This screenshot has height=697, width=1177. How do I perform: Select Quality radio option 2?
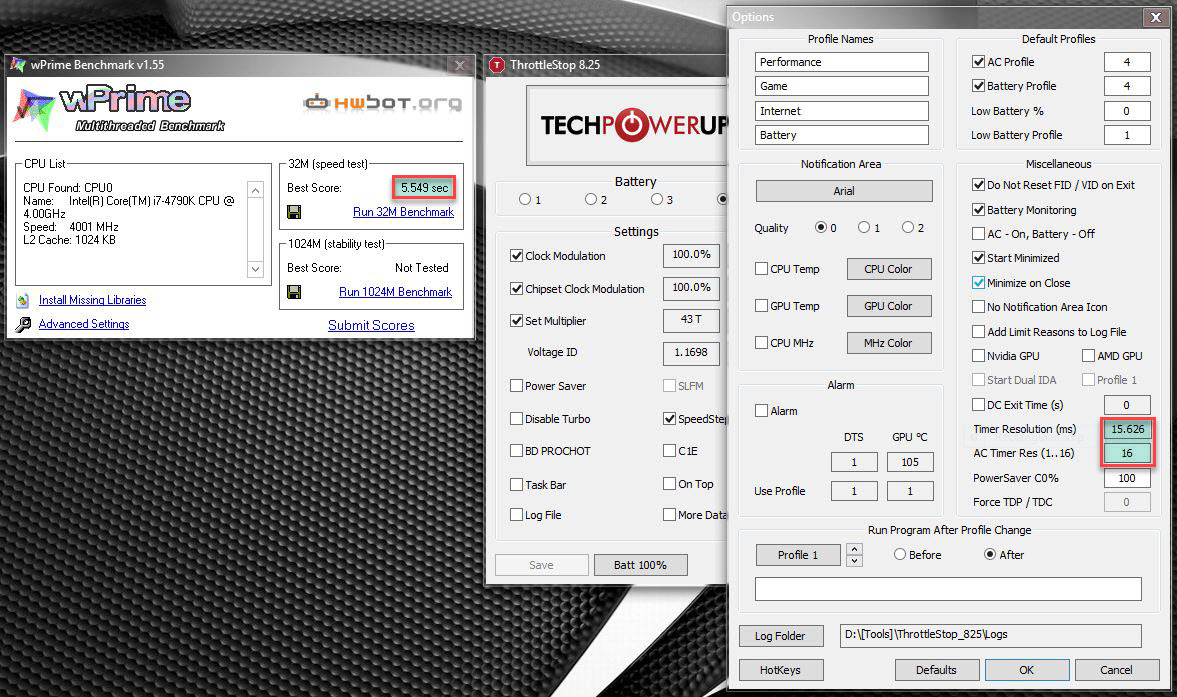(908, 227)
